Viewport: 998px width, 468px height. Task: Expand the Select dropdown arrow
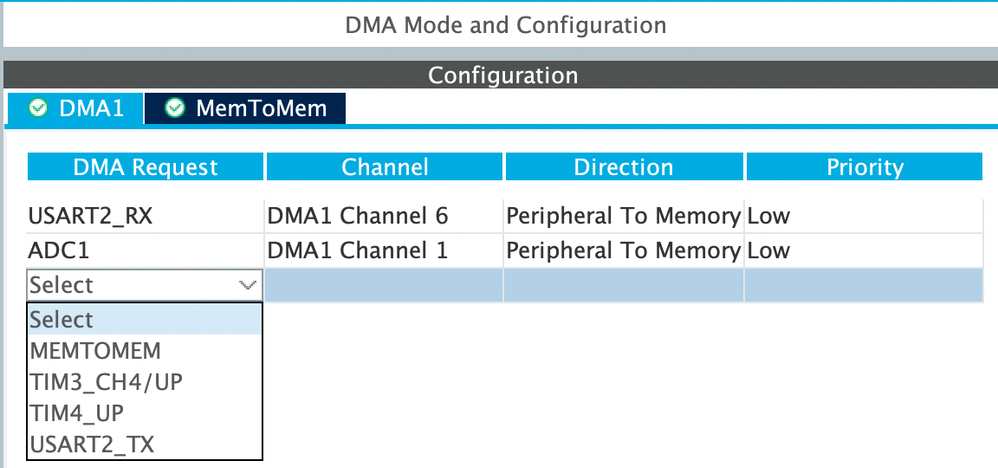(x=248, y=285)
